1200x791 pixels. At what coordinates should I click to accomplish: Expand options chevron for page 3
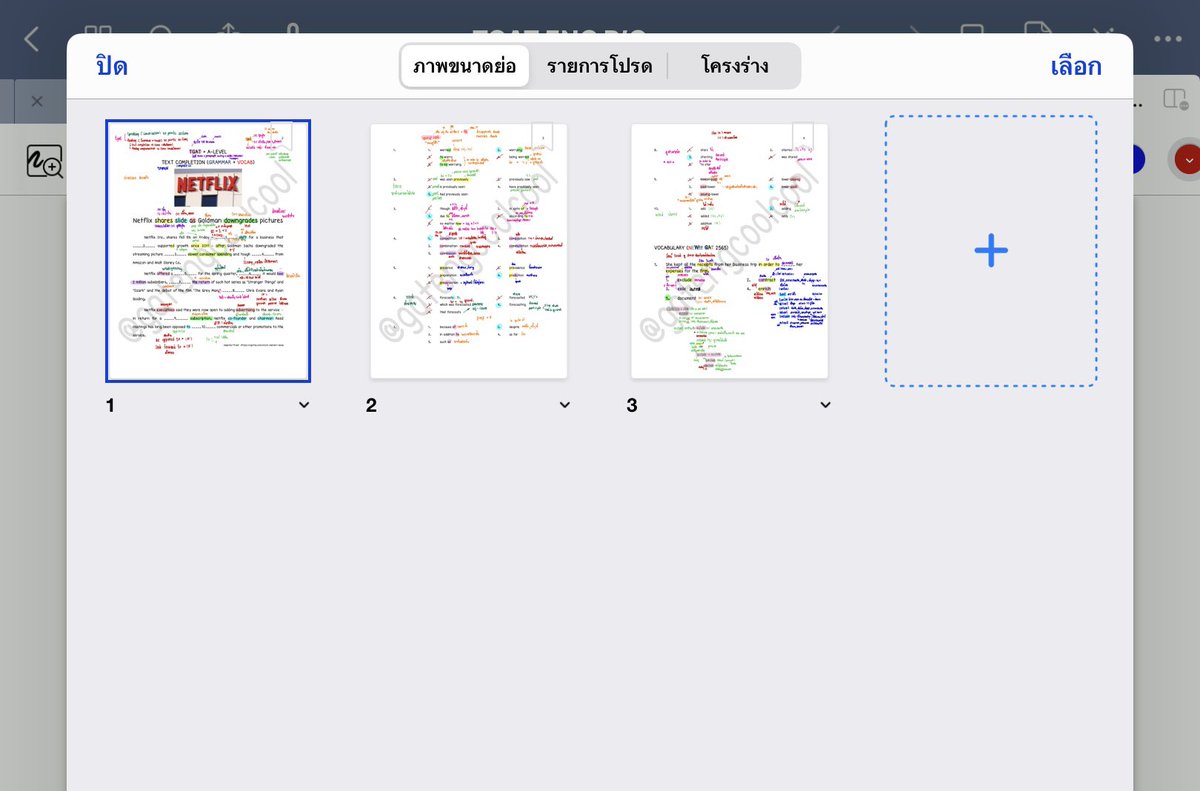(826, 405)
